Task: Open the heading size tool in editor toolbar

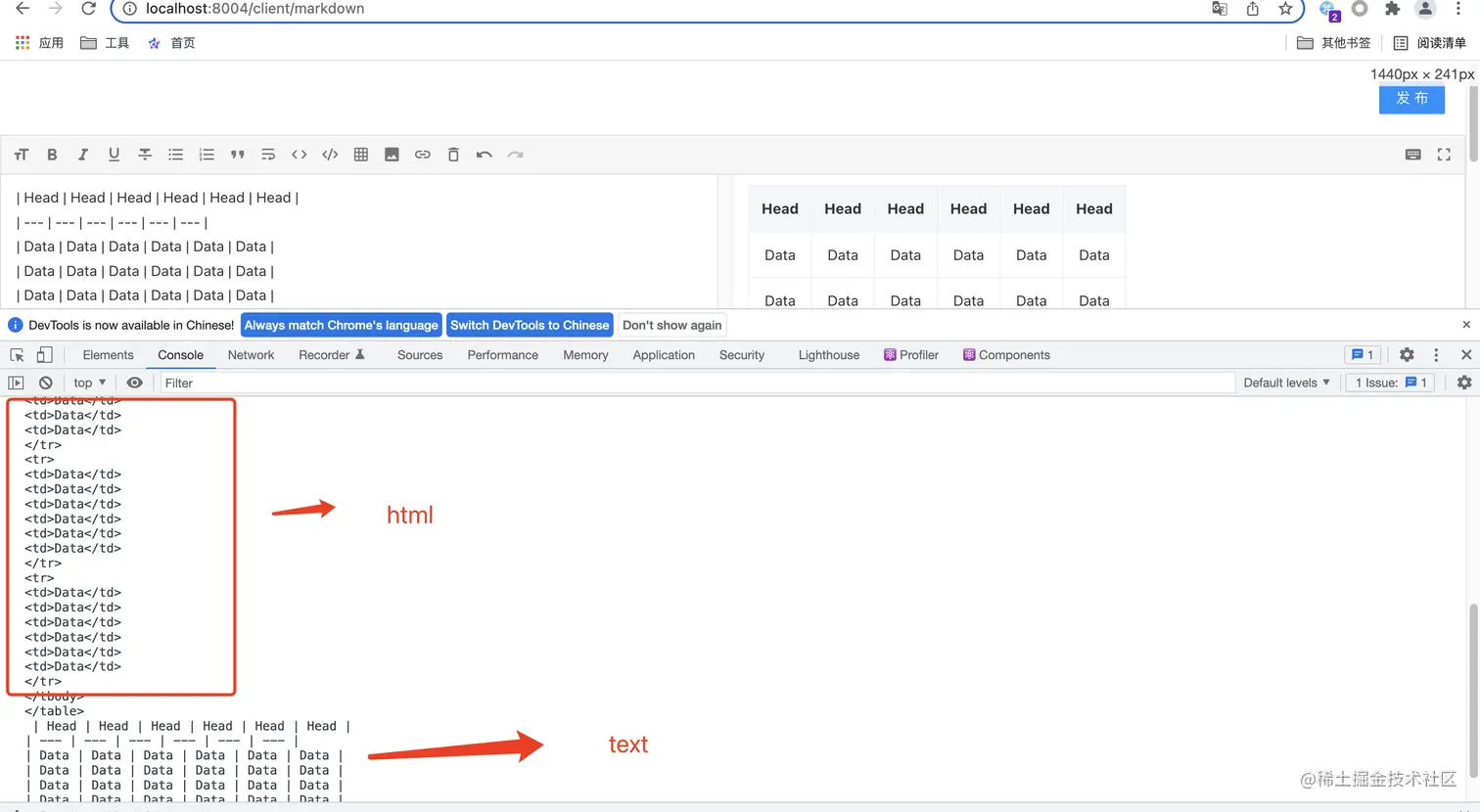Action: point(22,155)
